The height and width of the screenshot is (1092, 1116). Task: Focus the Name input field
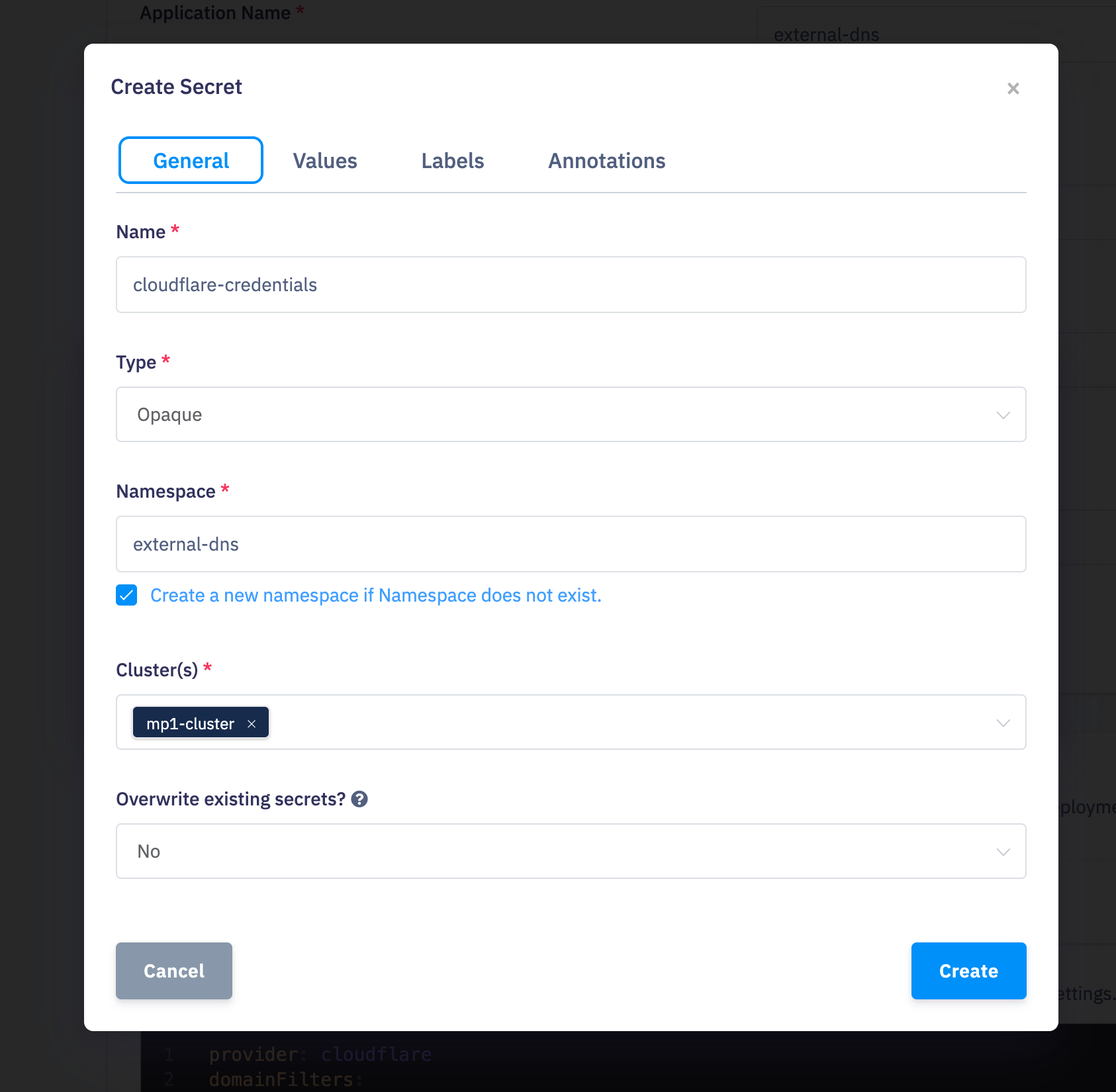[571, 285]
